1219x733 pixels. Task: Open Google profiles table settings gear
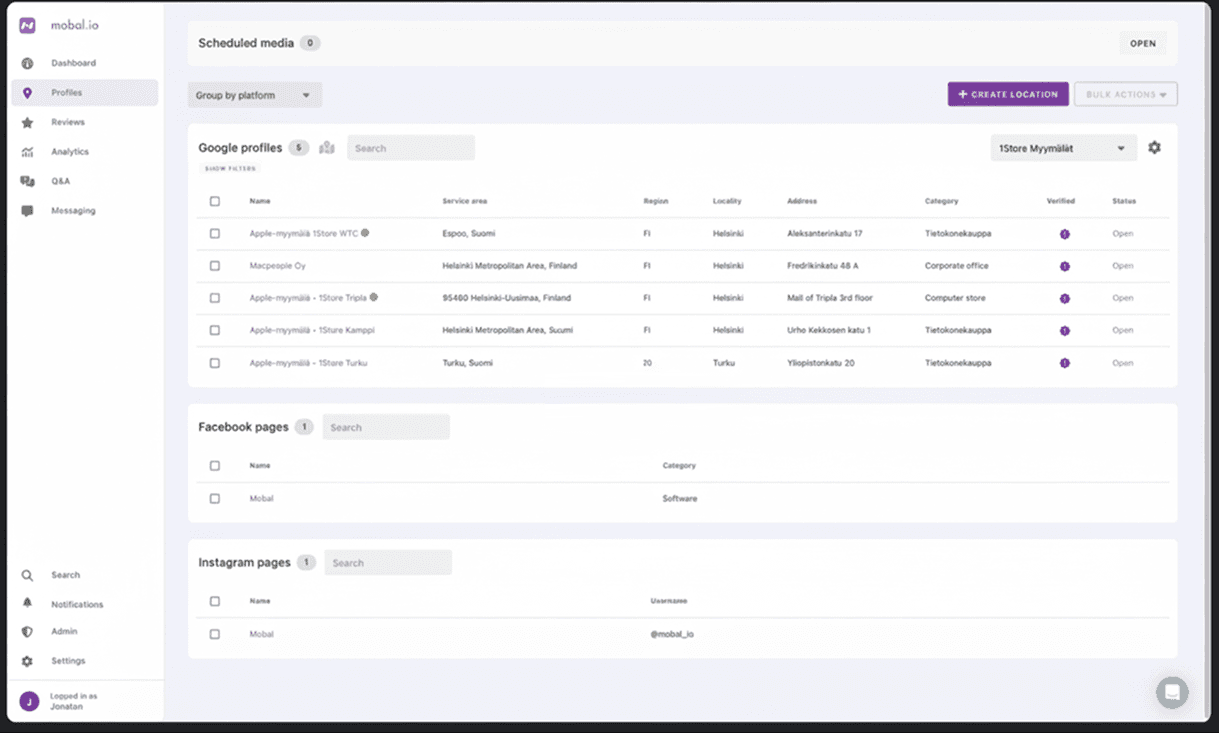[x=1155, y=148]
